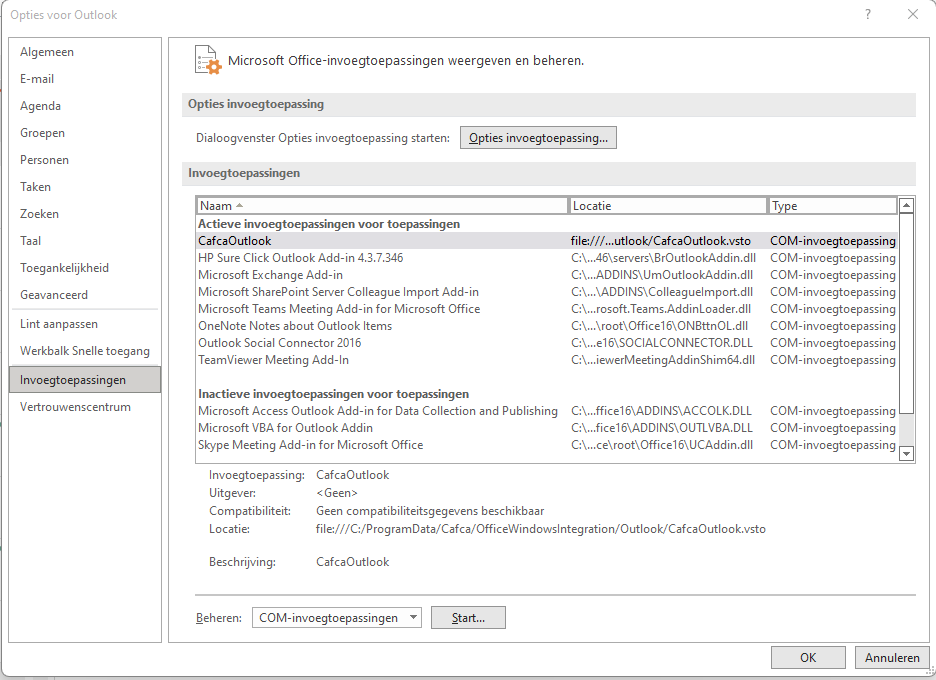Confirm with the OK button
The height and width of the screenshot is (680, 936).
click(x=808, y=657)
